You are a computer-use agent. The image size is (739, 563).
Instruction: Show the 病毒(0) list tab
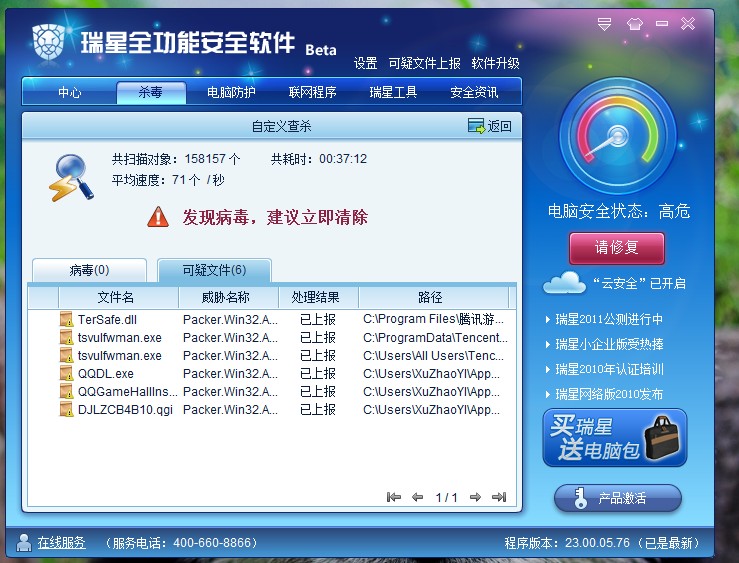tap(89, 270)
